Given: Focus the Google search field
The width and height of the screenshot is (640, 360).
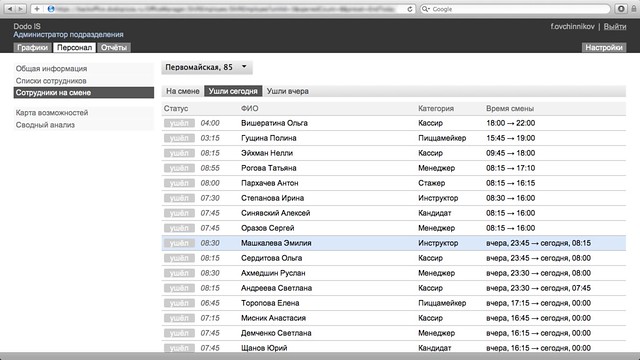Looking at the screenshot, I should click(x=515, y=9).
